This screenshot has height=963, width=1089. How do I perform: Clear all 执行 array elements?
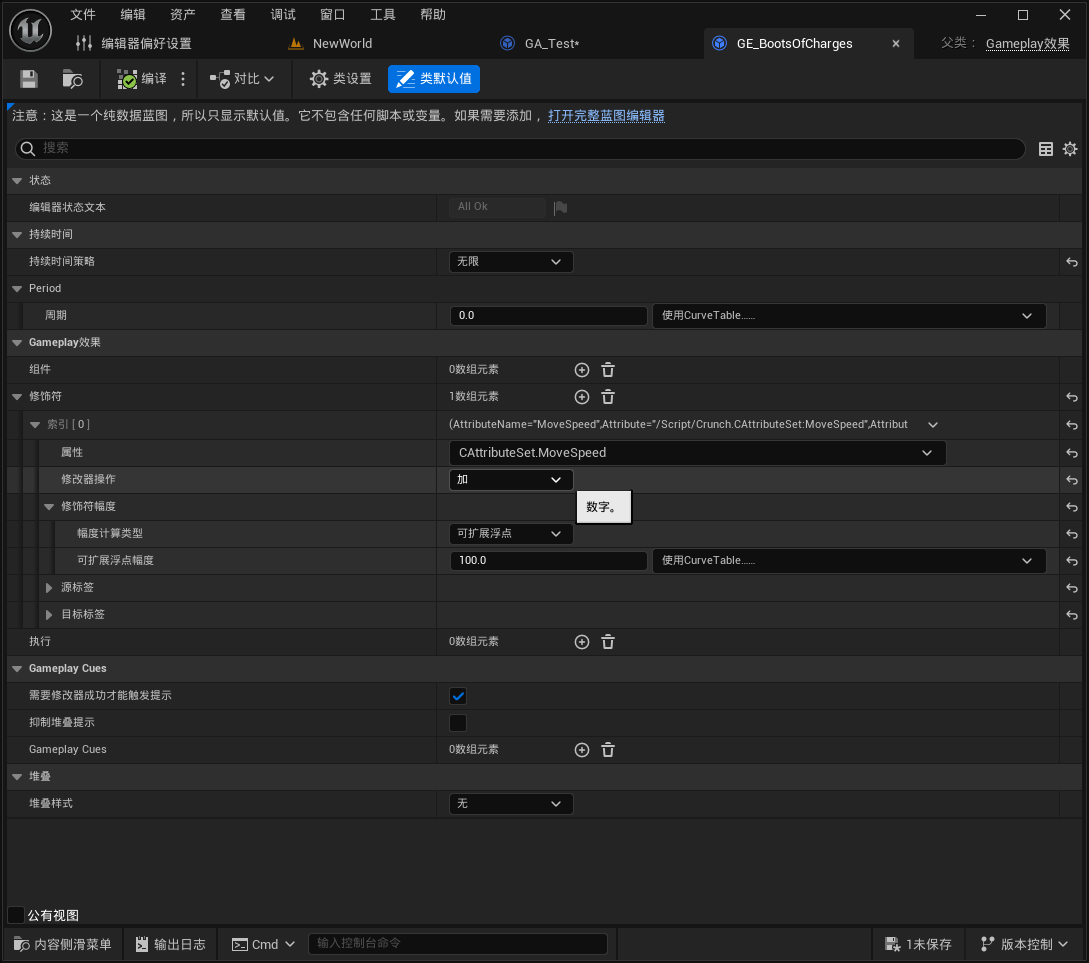tap(608, 642)
